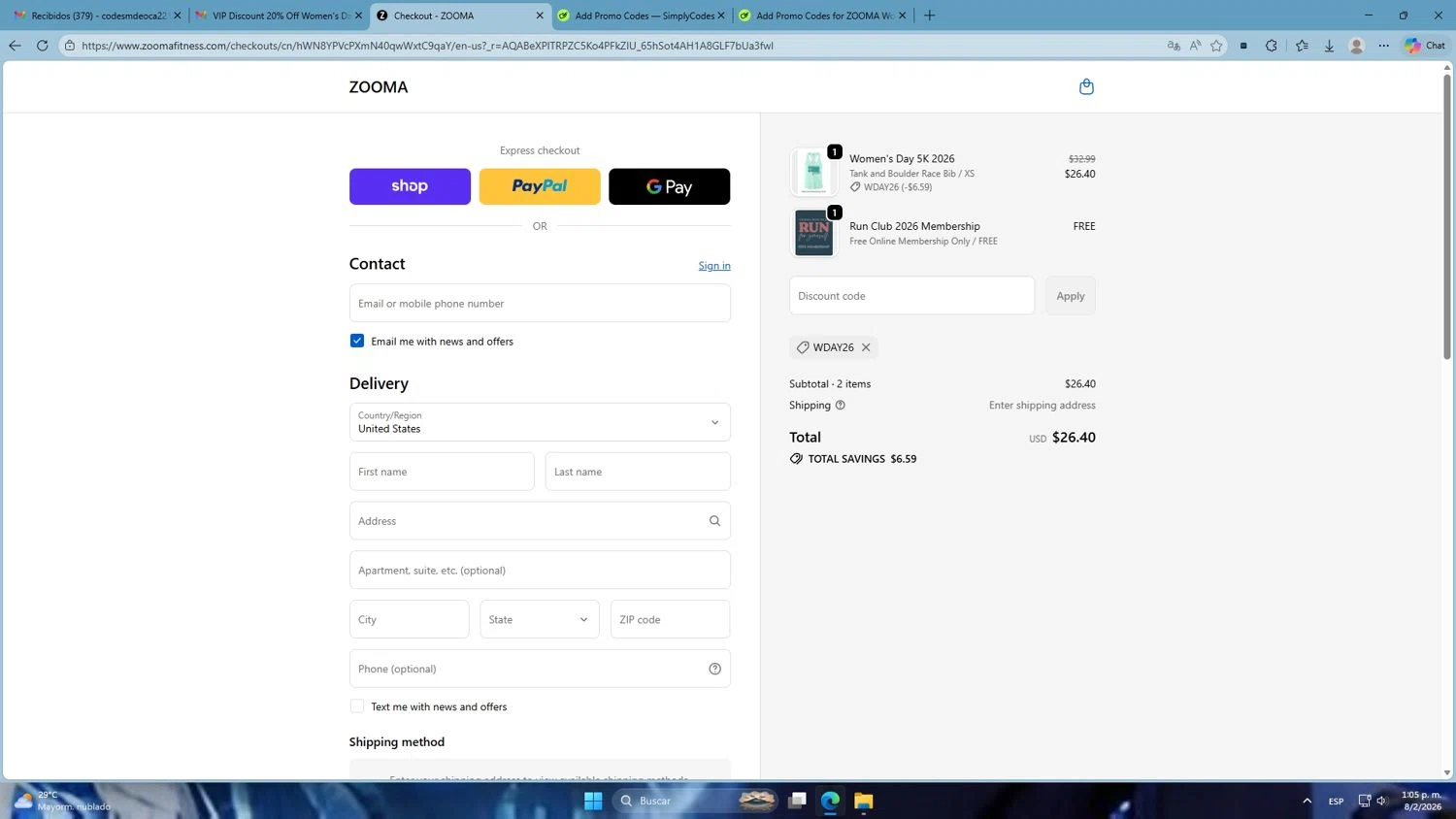
Task: Click the translate page icon
Action: (x=1174, y=46)
